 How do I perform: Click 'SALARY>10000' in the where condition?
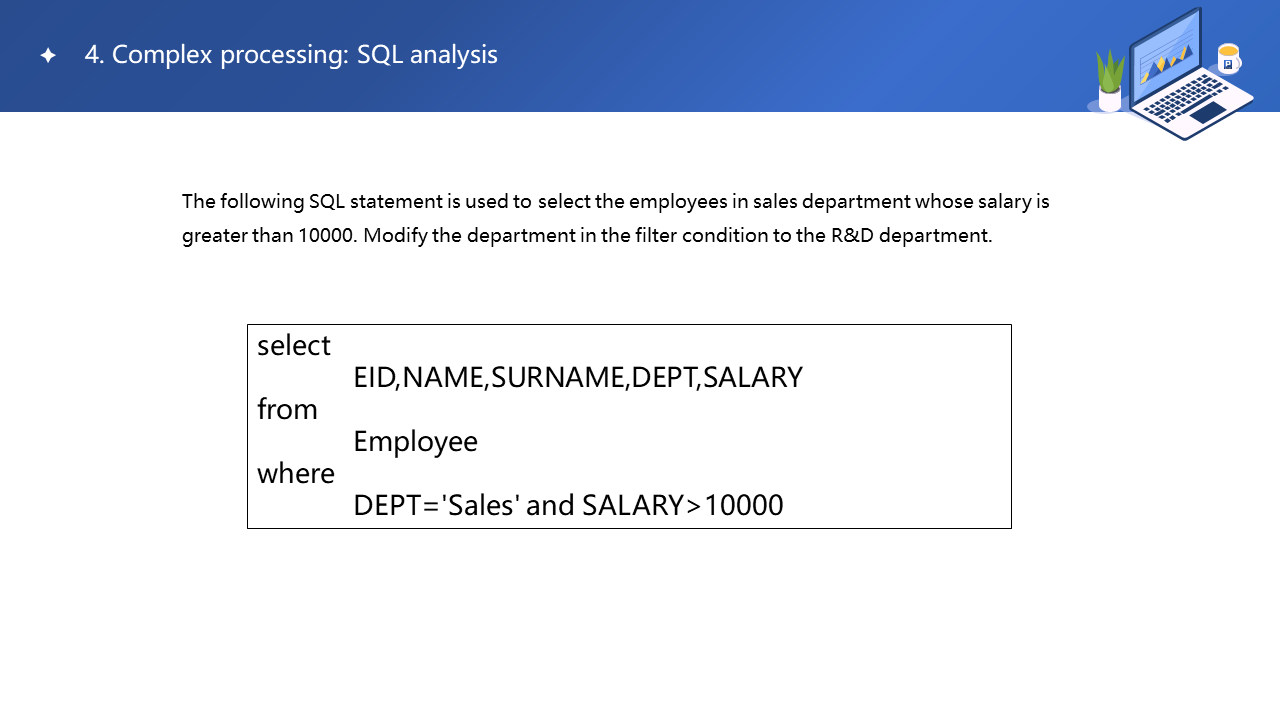pyautogui.click(x=682, y=506)
